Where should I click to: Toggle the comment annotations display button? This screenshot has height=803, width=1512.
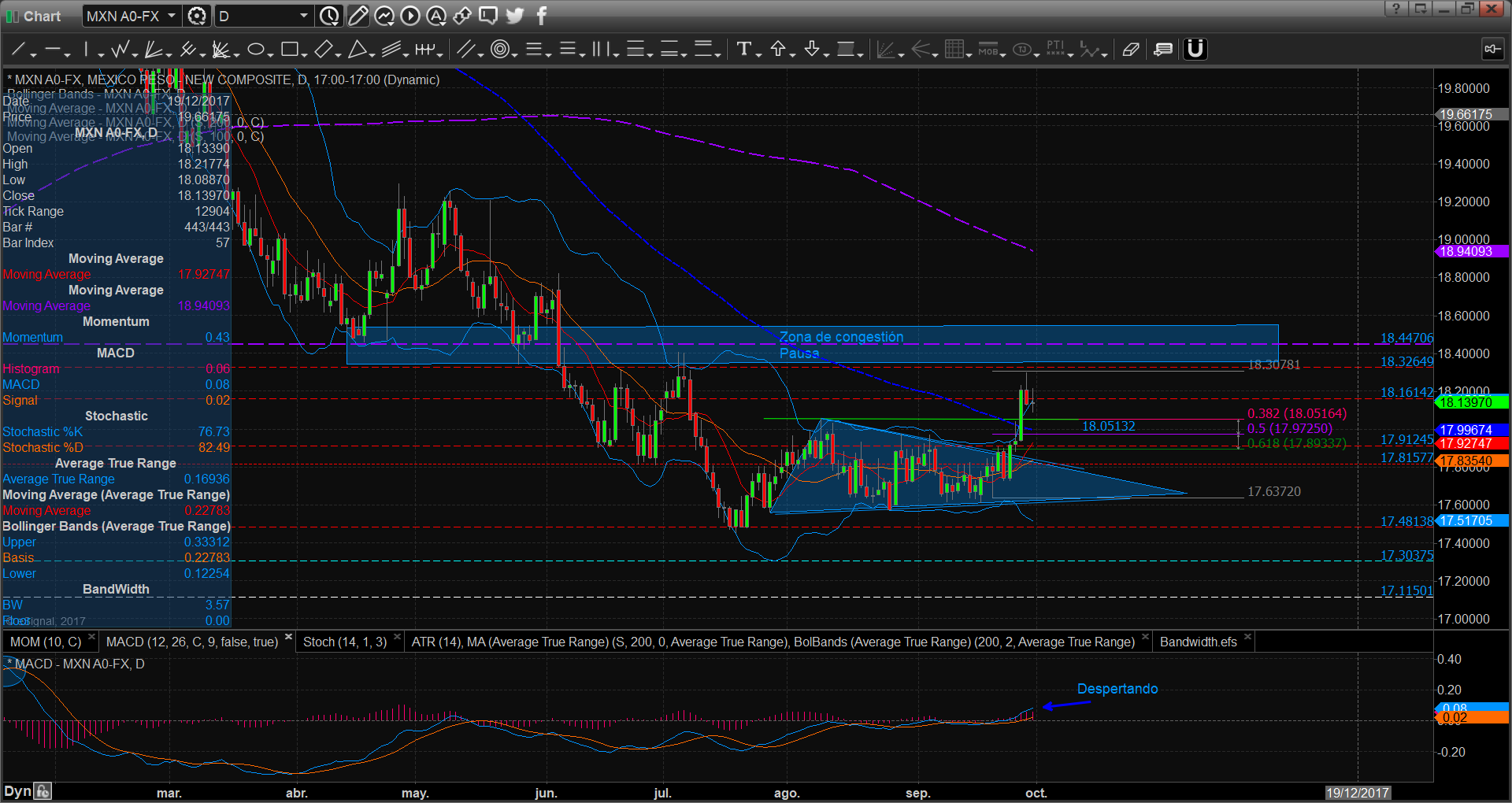[1163, 50]
